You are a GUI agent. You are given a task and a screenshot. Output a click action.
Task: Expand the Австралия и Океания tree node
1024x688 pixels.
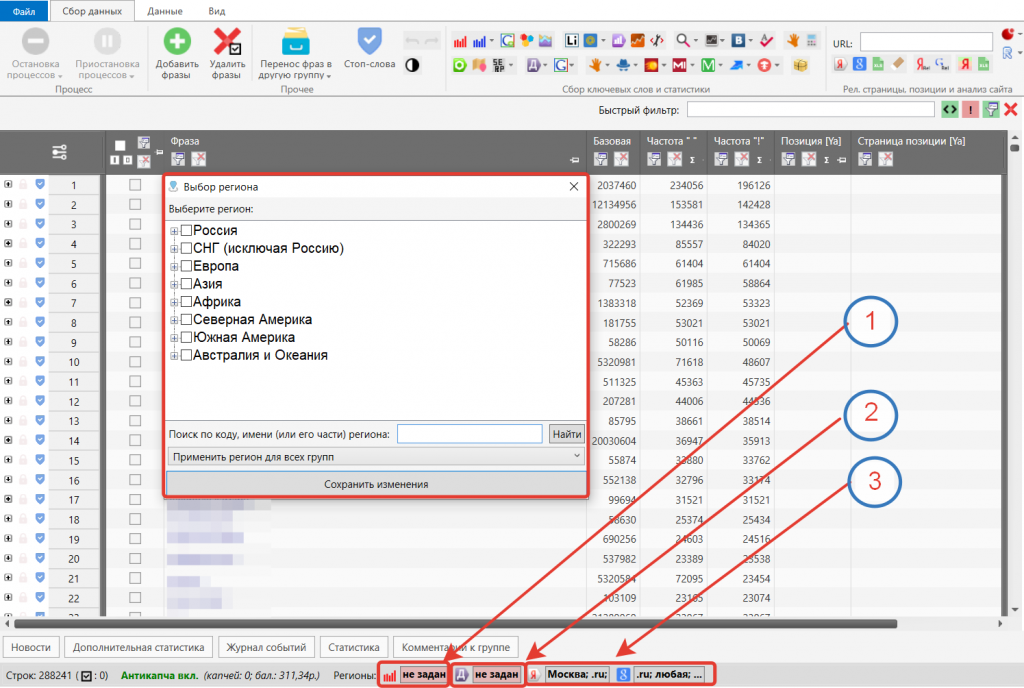tap(174, 356)
